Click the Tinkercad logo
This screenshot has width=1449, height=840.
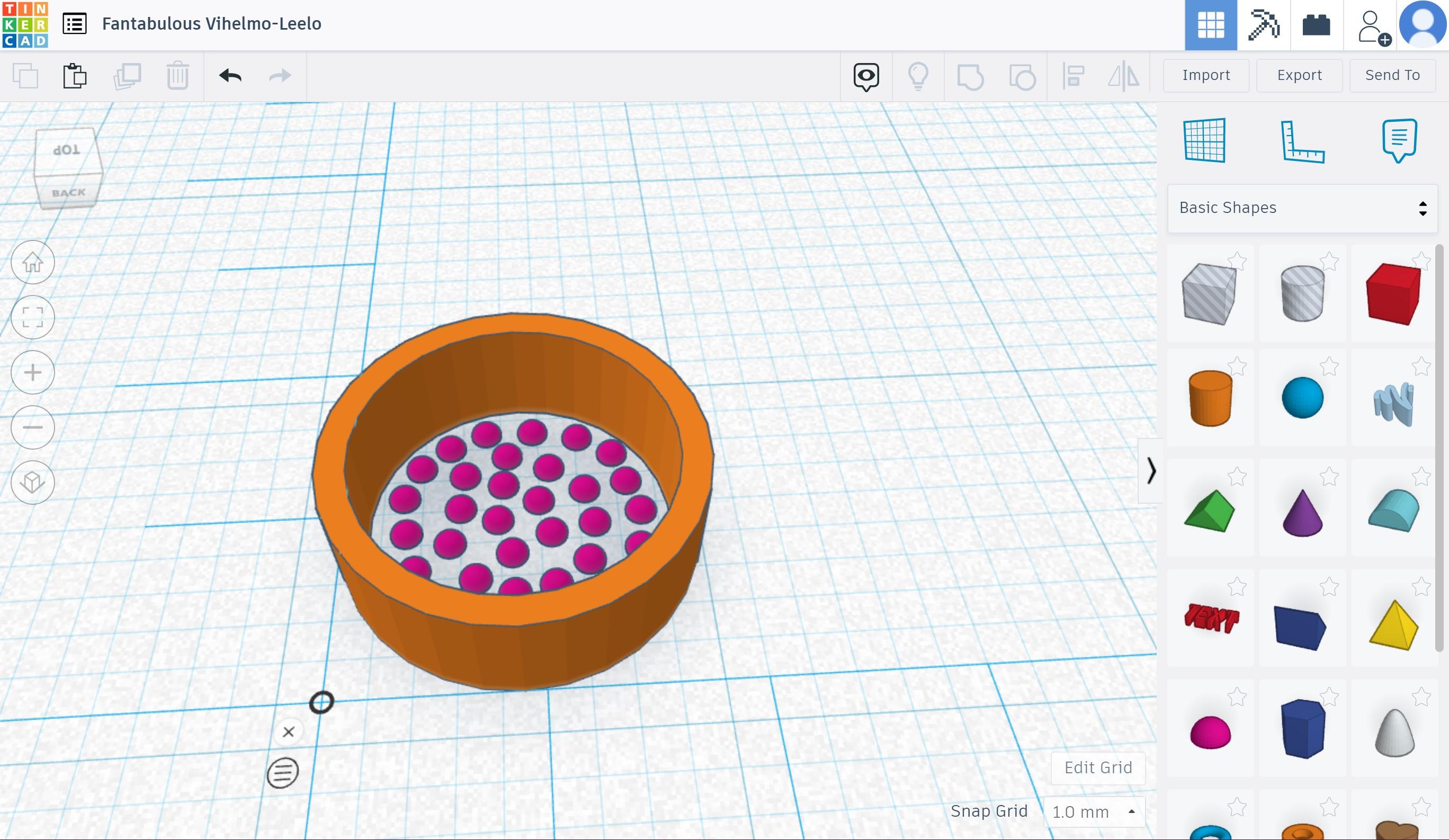coord(25,24)
